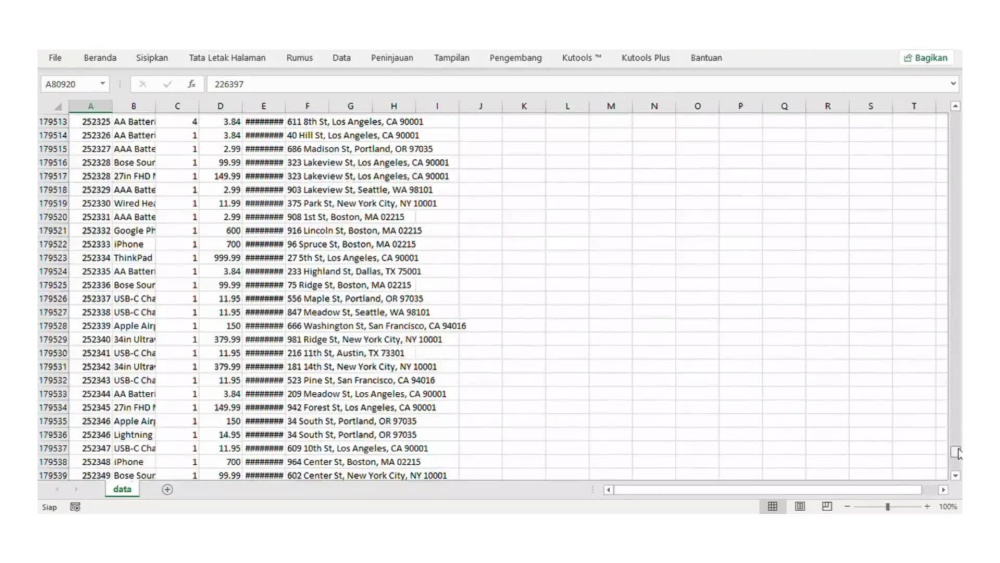
Task: Switch to the Rumus tab
Action: (x=299, y=57)
